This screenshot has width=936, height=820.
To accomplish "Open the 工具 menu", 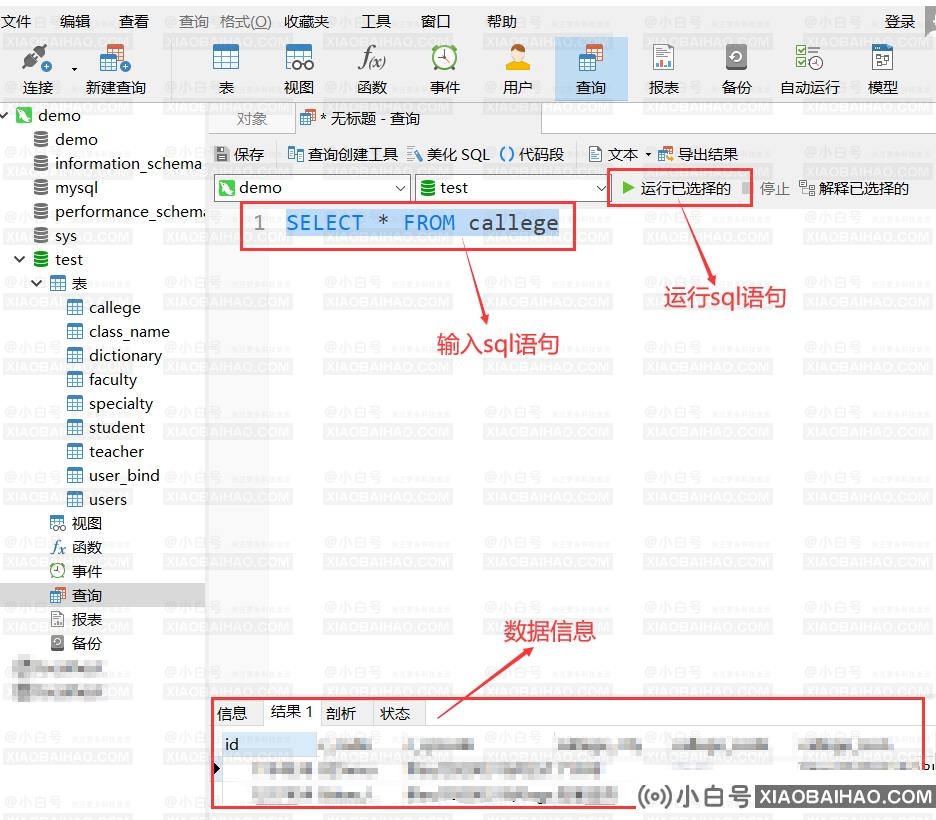I will pyautogui.click(x=376, y=21).
